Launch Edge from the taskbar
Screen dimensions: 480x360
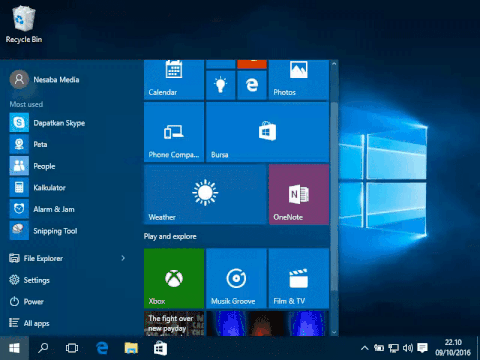(x=102, y=348)
